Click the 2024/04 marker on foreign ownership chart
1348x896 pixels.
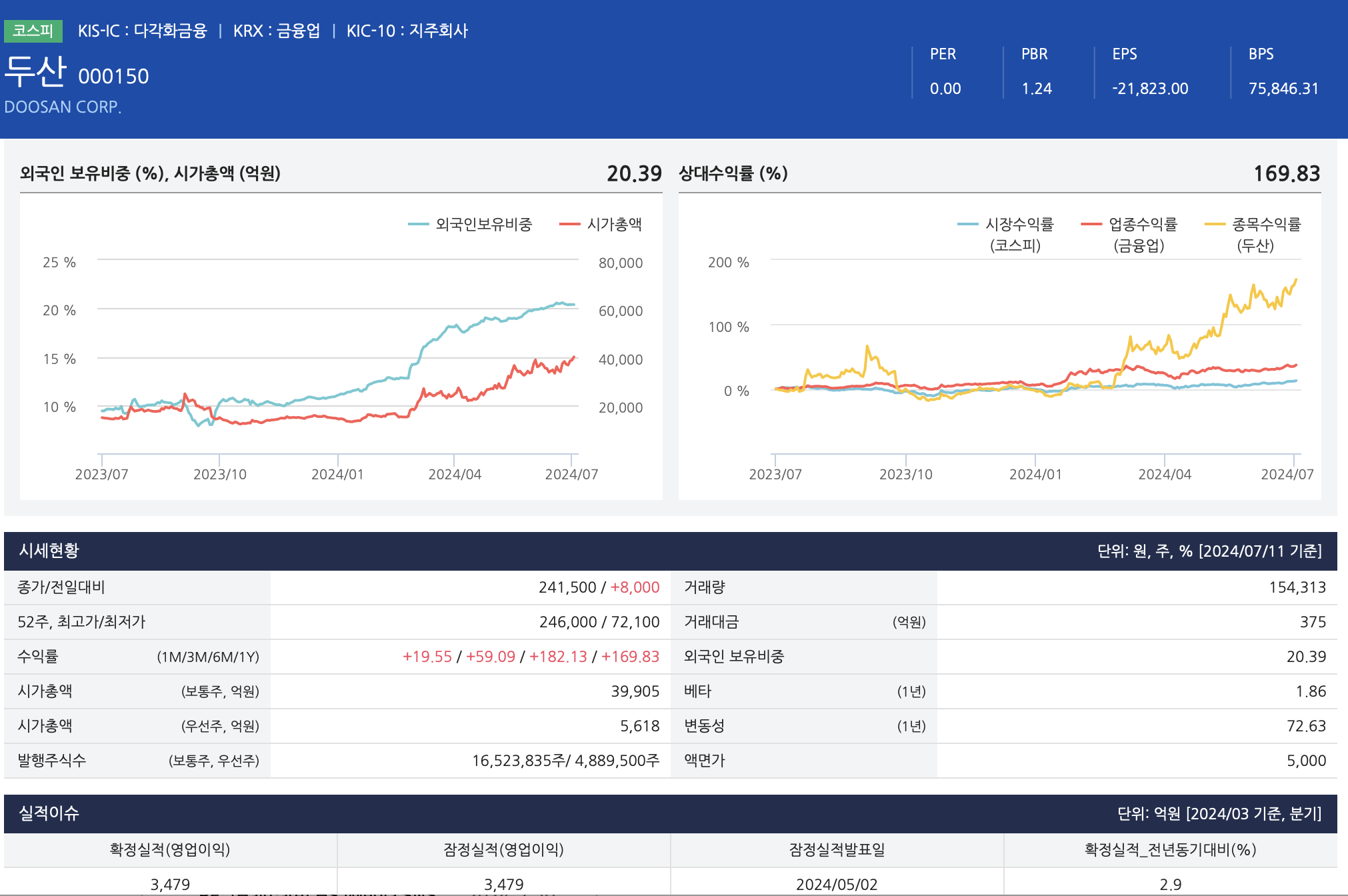[x=455, y=474]
